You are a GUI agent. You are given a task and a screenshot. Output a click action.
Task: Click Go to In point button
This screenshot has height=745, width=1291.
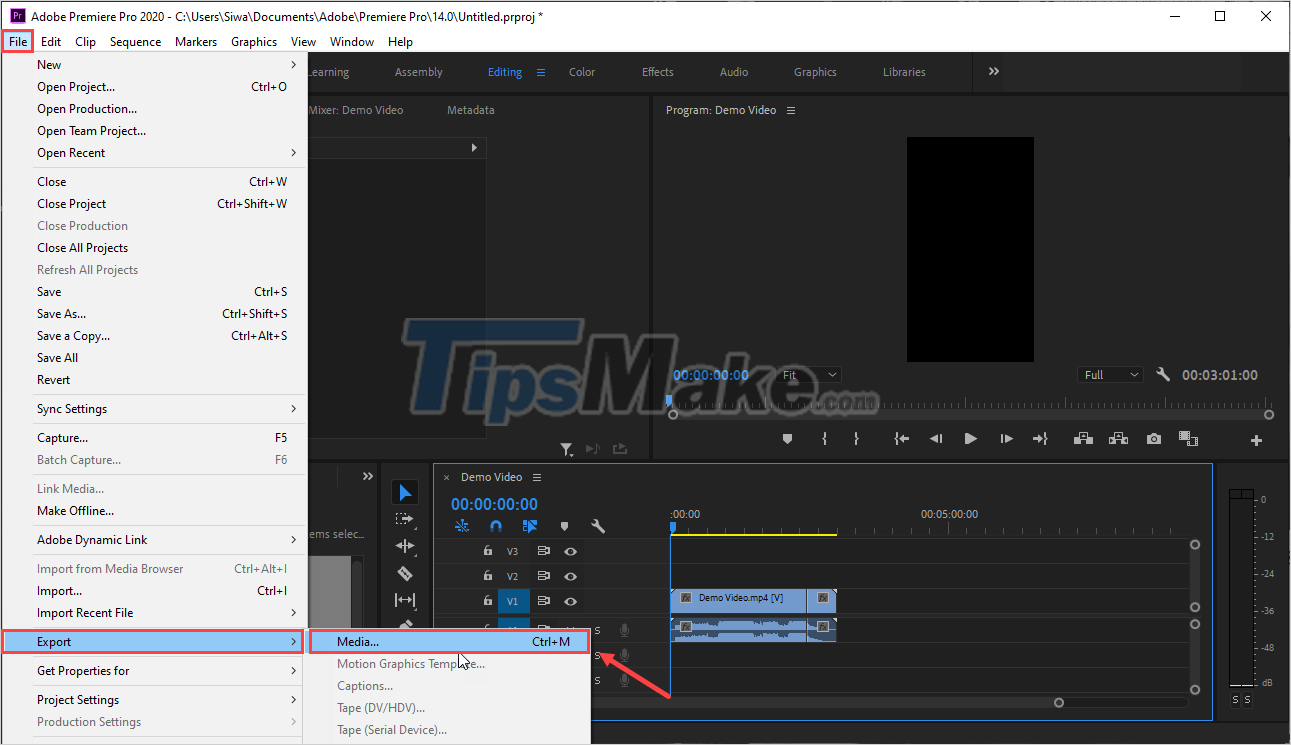(x=901, y=439)
